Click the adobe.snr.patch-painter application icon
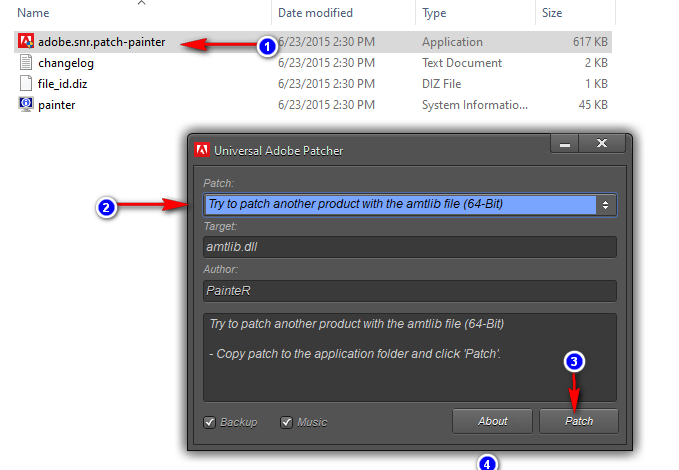 (26, 42)
